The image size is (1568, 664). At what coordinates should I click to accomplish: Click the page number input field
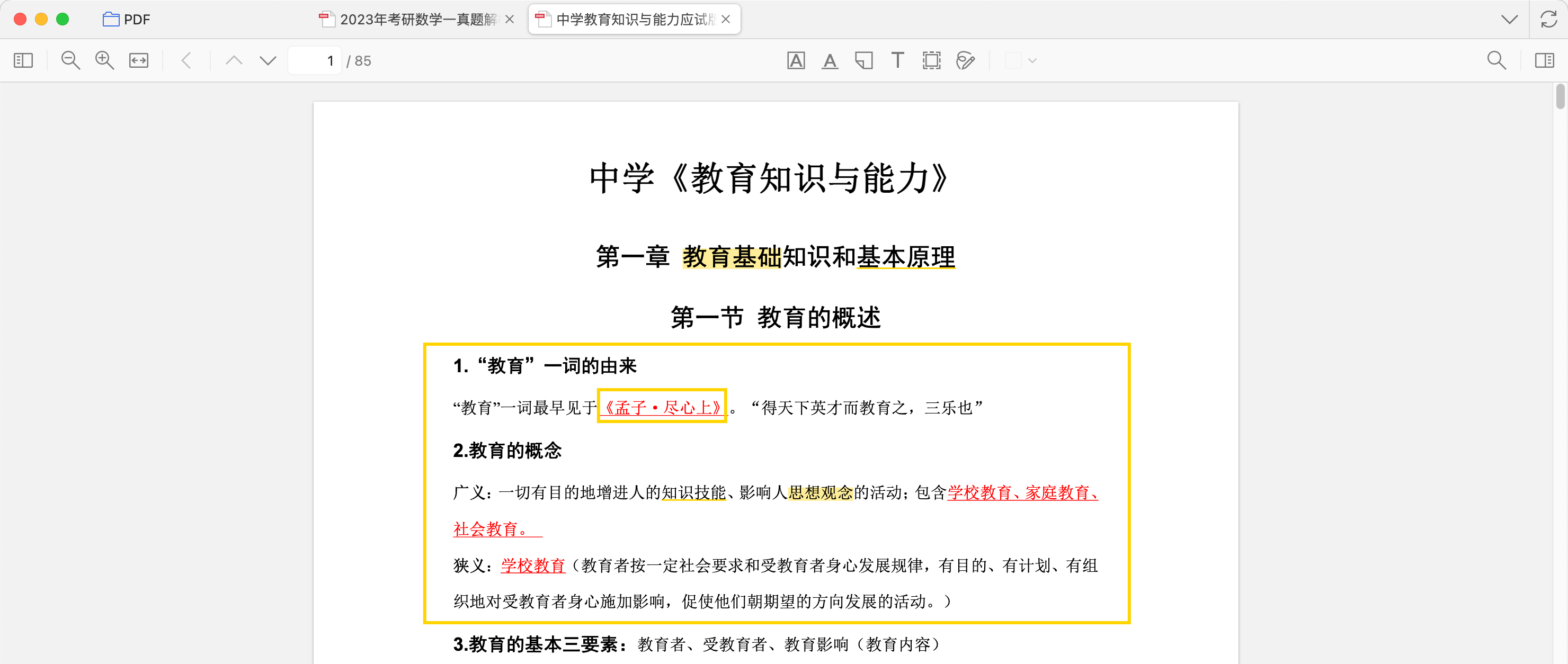tap(315, 60)
